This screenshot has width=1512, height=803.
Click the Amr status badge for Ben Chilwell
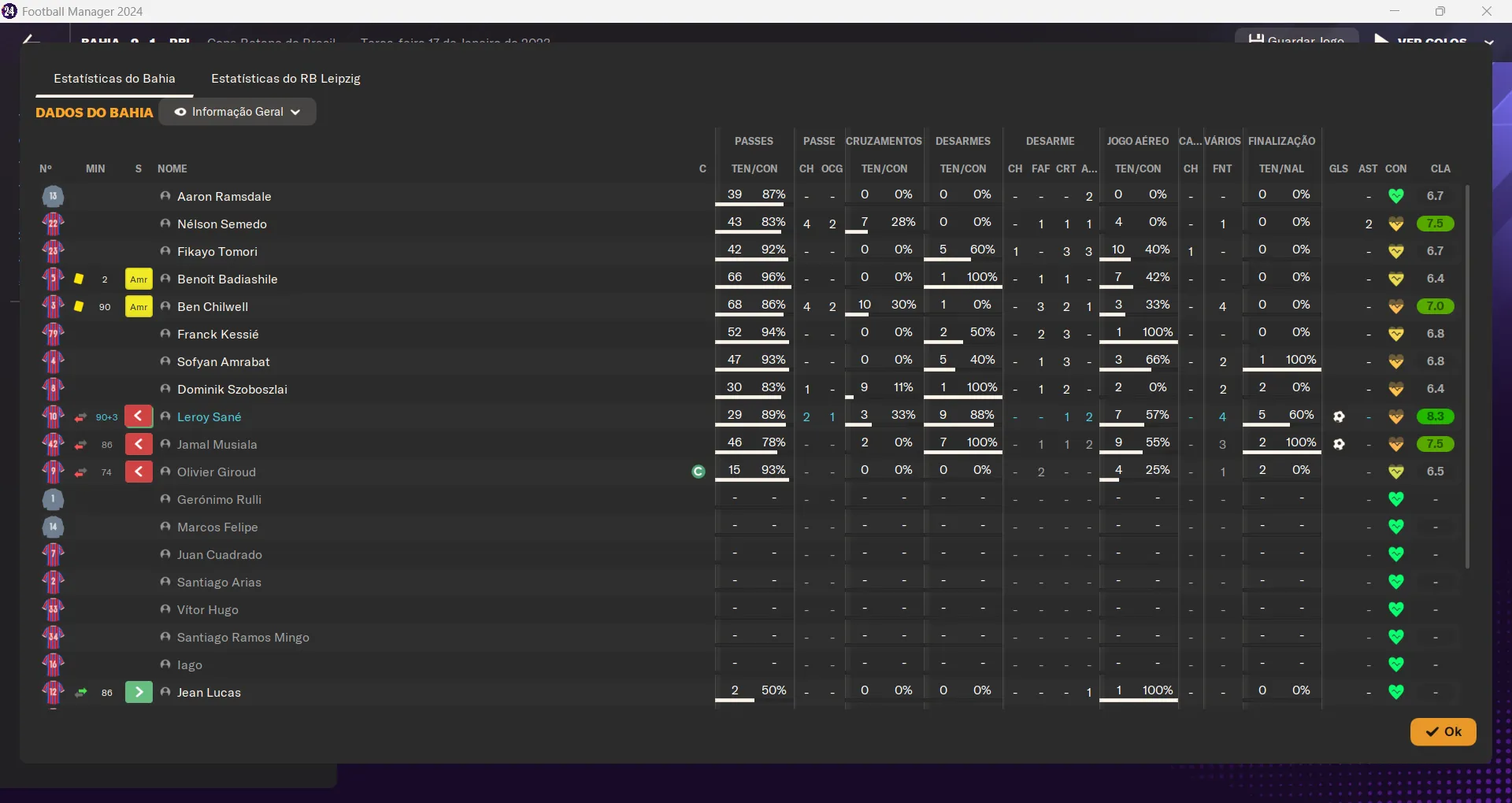tap(139, 307)
